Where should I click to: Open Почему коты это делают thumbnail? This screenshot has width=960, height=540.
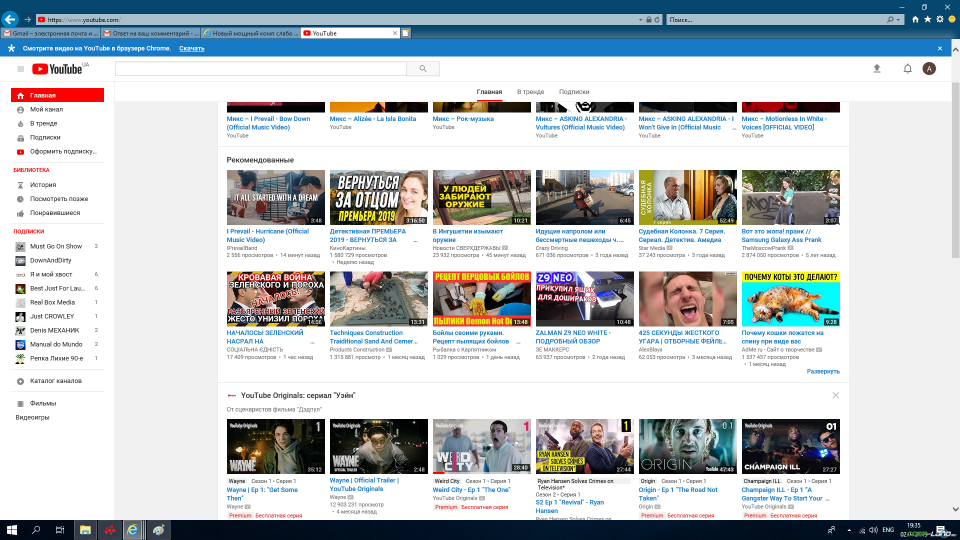click(790, 299)
